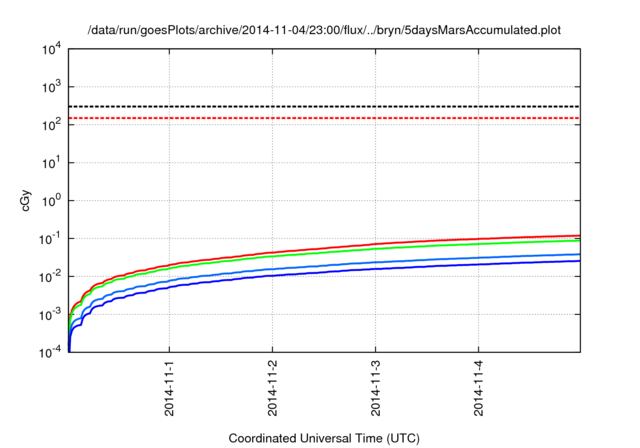Click the 2014-11-2 date tick label
This screenshot has height=448, width=640.
click(272, 388)
